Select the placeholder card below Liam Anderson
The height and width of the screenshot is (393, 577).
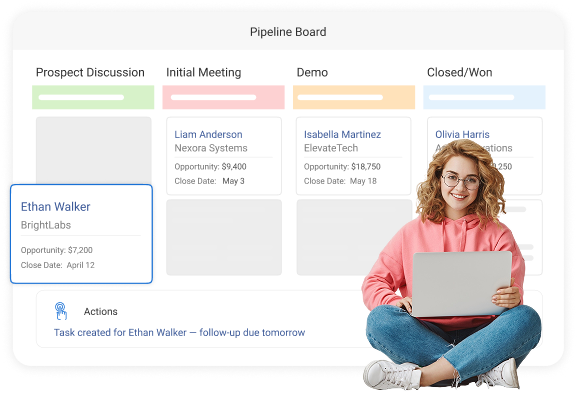click(x=224, y=237)
